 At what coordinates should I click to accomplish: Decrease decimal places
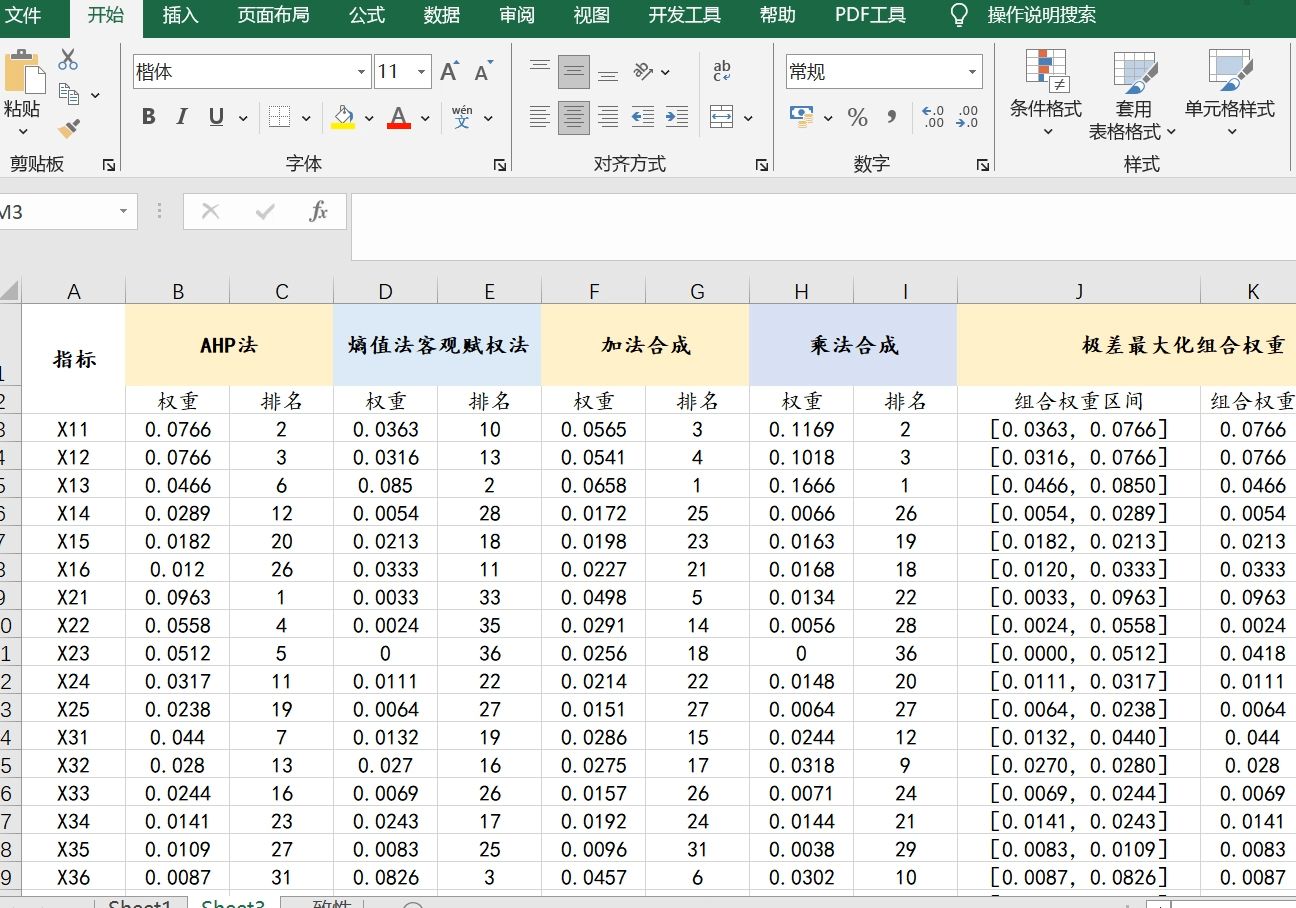(967, 117)
